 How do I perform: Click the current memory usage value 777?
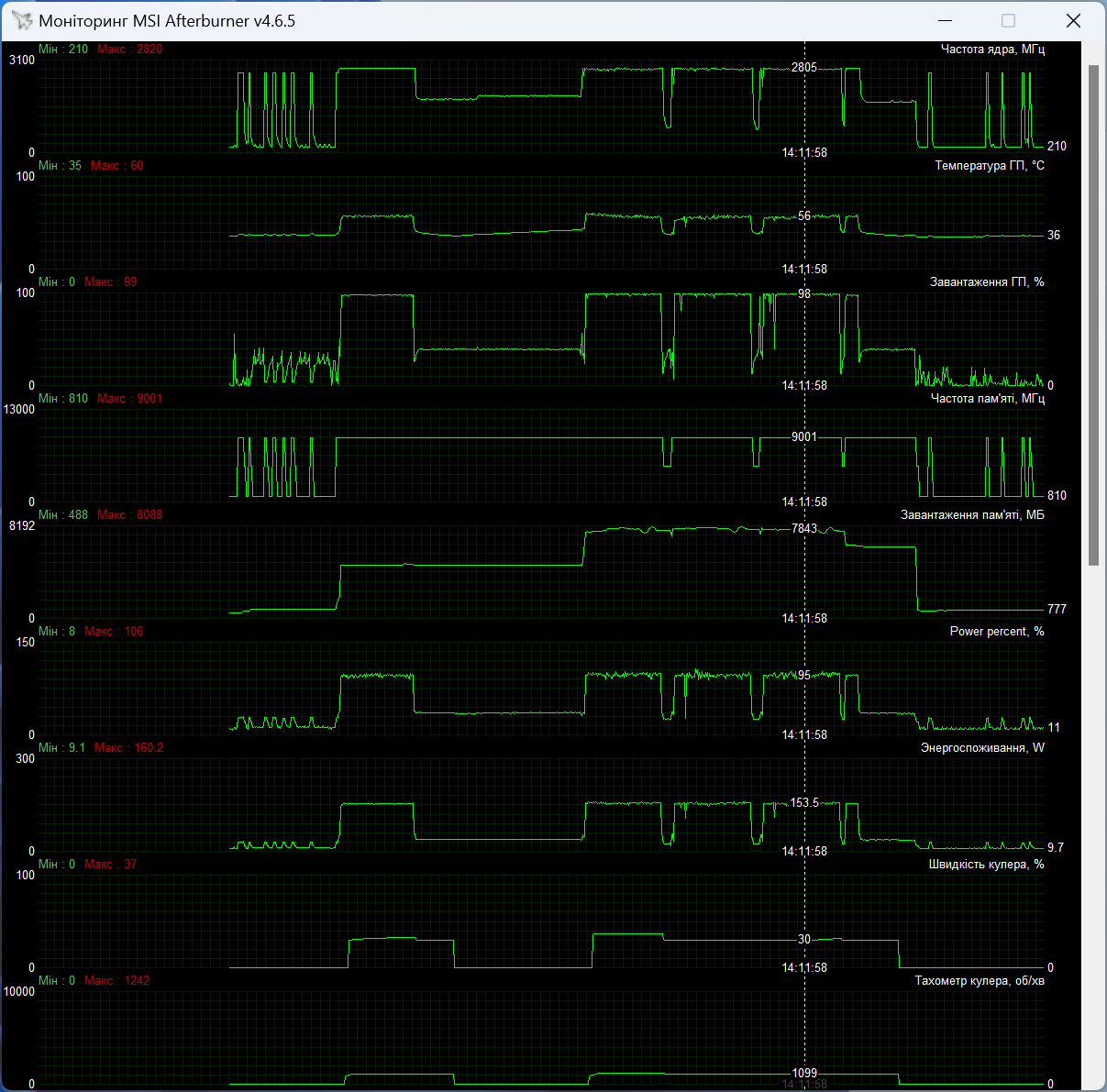click(1057, 609)
